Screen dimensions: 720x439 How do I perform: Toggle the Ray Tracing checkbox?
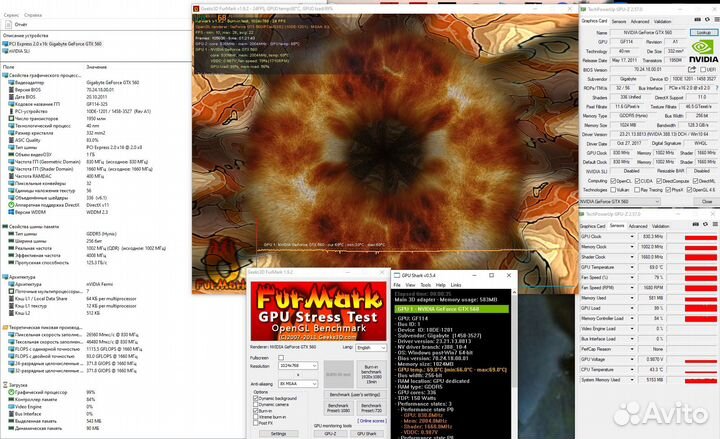[x=637, y=190]
